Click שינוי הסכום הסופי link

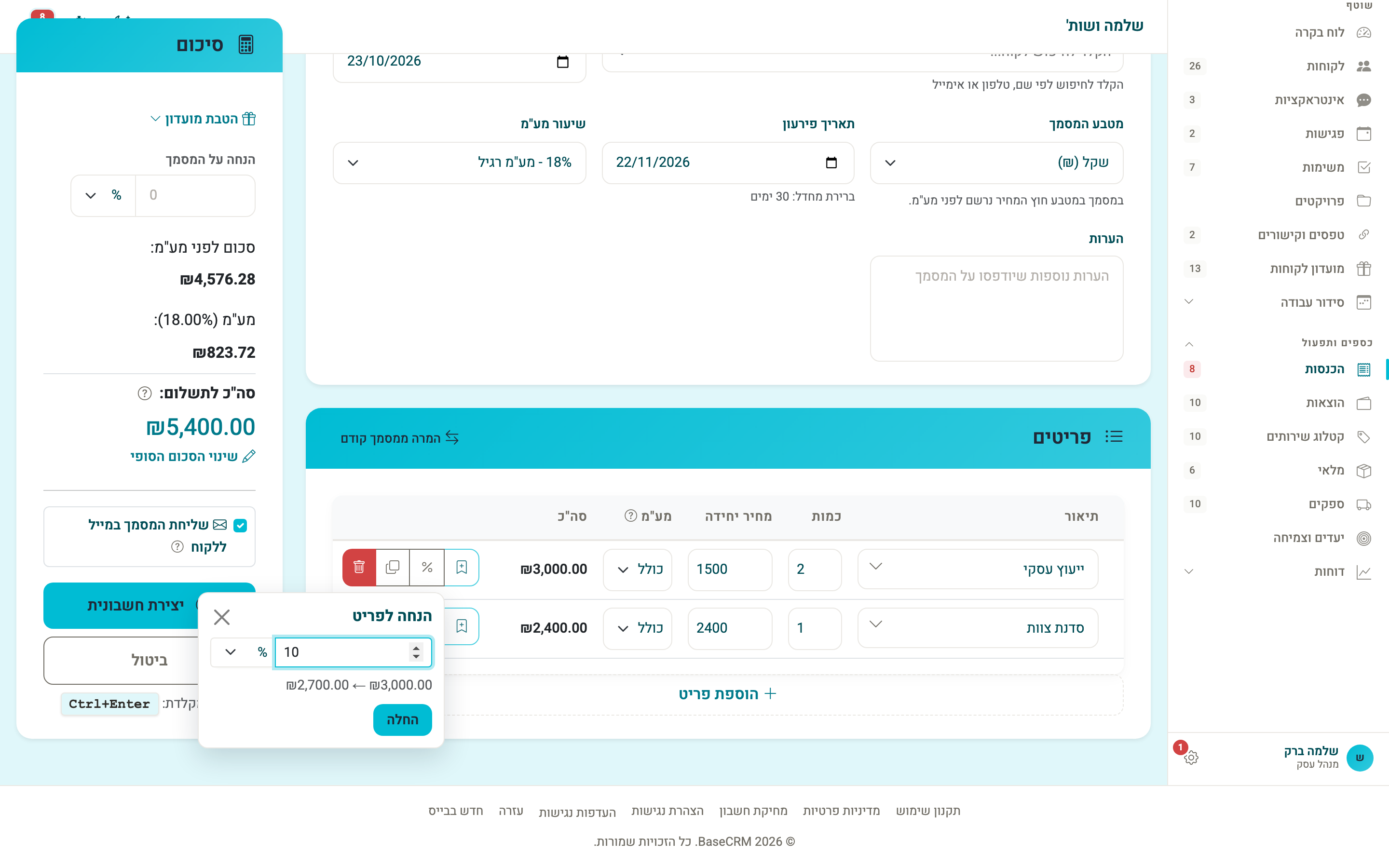click(x=193, y=456)
